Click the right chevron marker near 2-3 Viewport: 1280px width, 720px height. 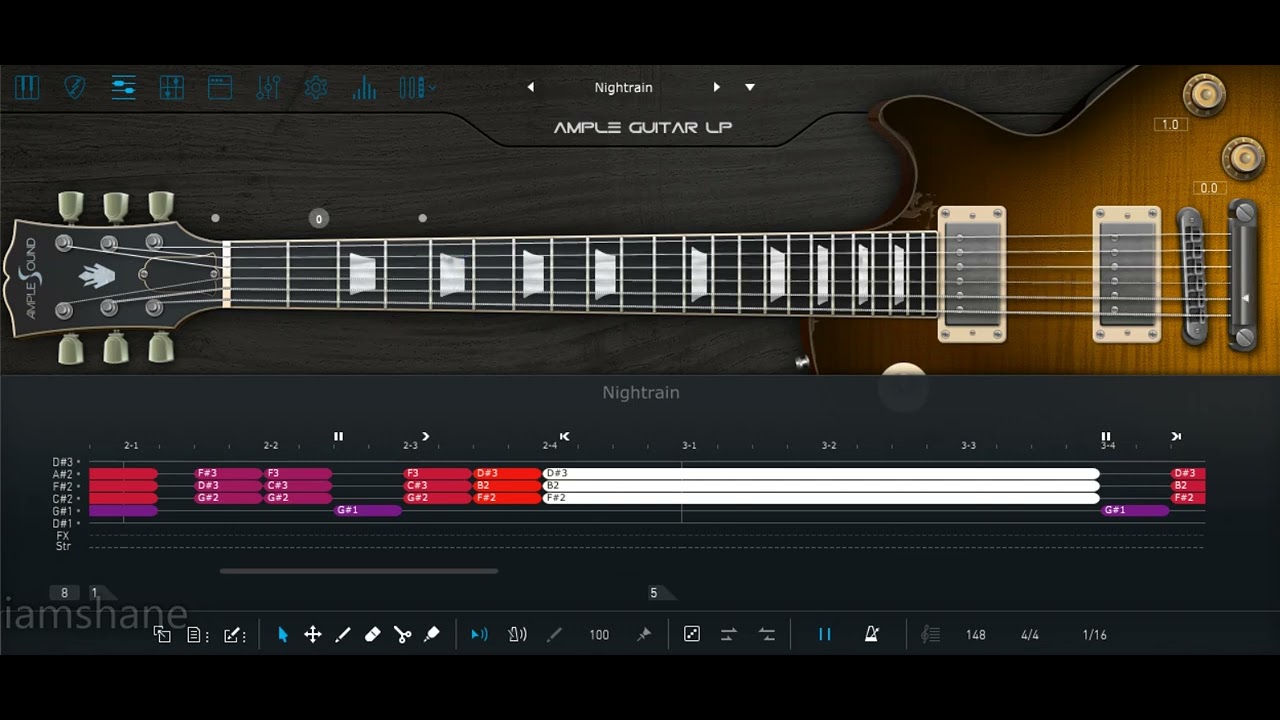(x=426, y=436)
